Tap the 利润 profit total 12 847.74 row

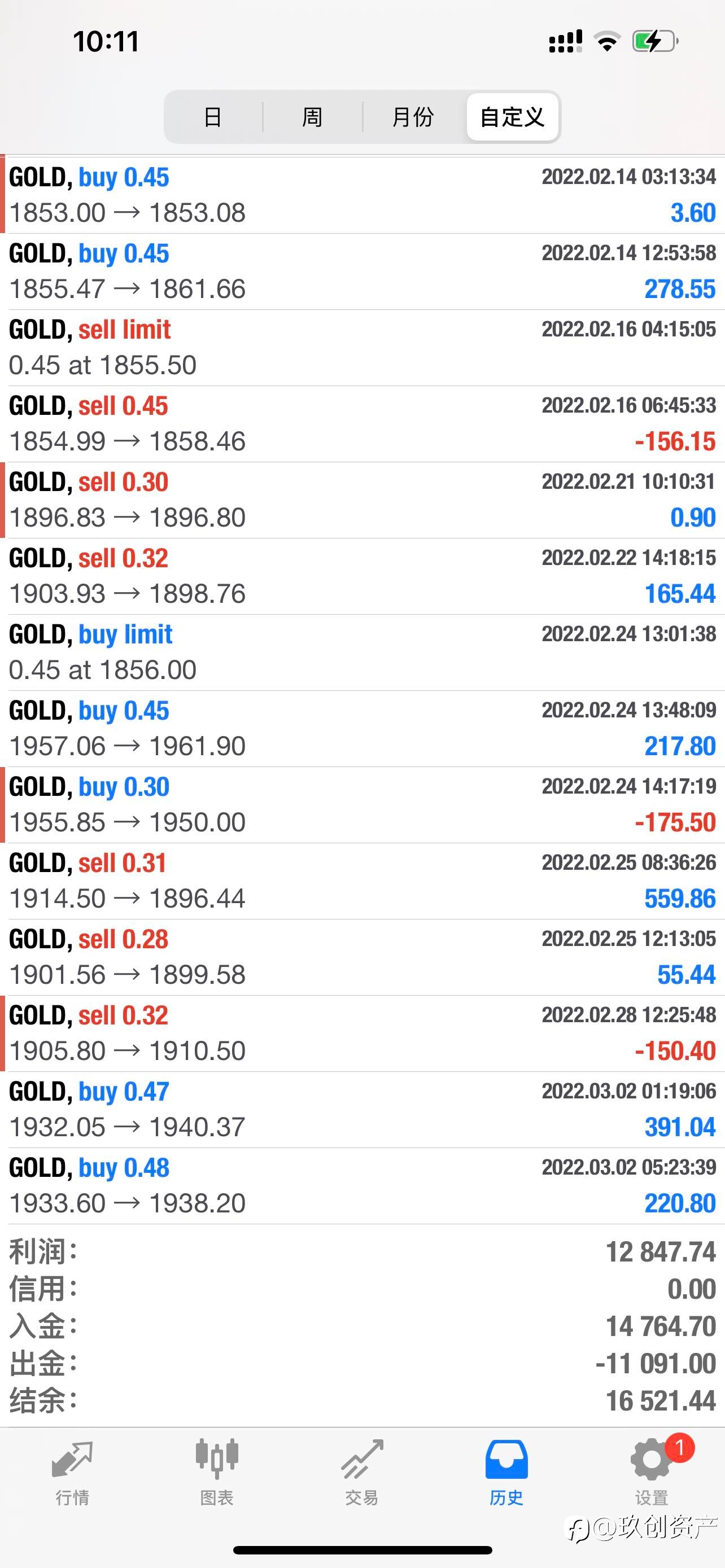(362, 1252)
